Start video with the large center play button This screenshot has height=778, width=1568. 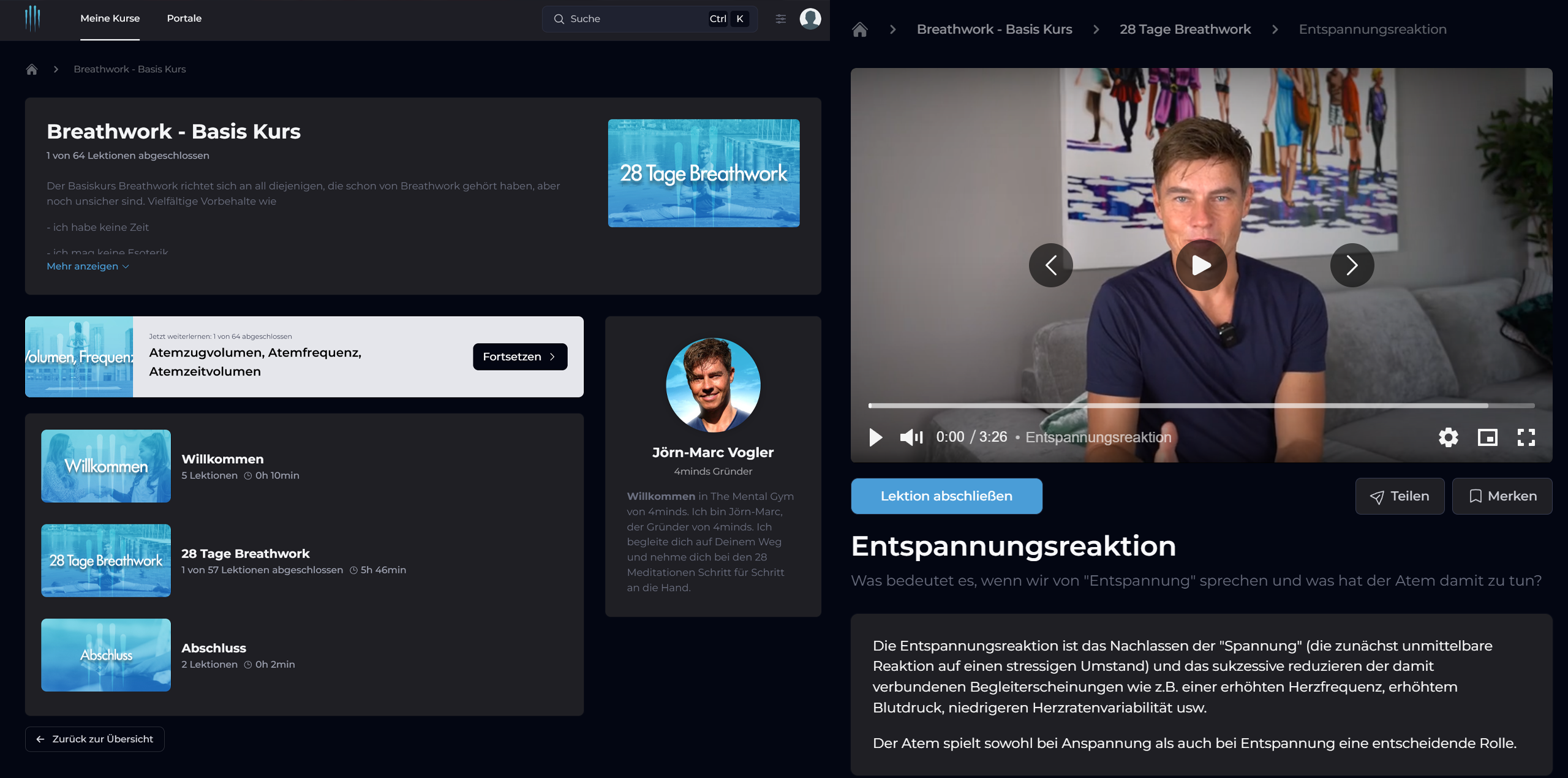tap(1201, 265)
